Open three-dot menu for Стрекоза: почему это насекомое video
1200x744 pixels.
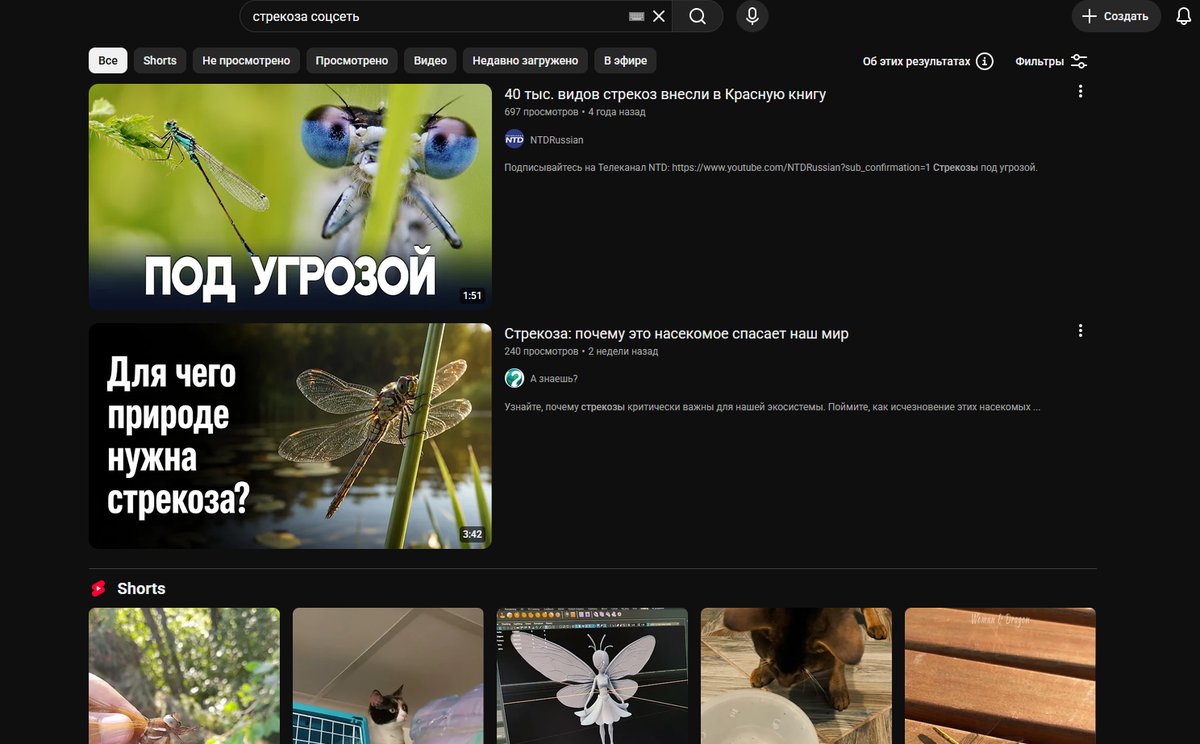click(1080, 330)
